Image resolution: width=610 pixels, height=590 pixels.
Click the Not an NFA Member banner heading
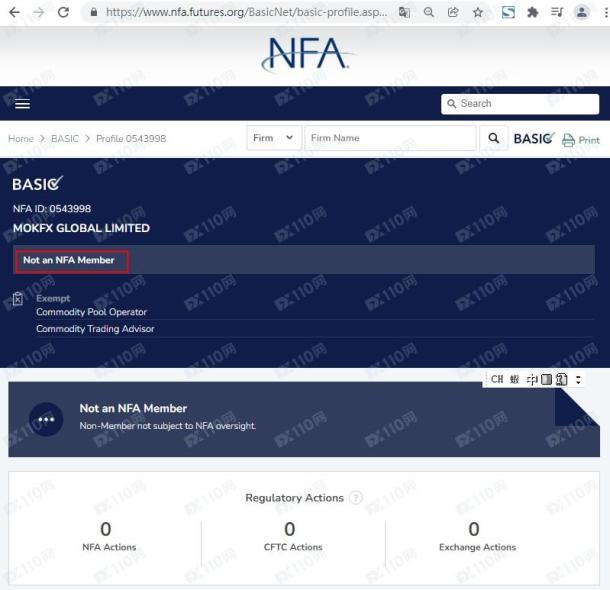point(133,408)
